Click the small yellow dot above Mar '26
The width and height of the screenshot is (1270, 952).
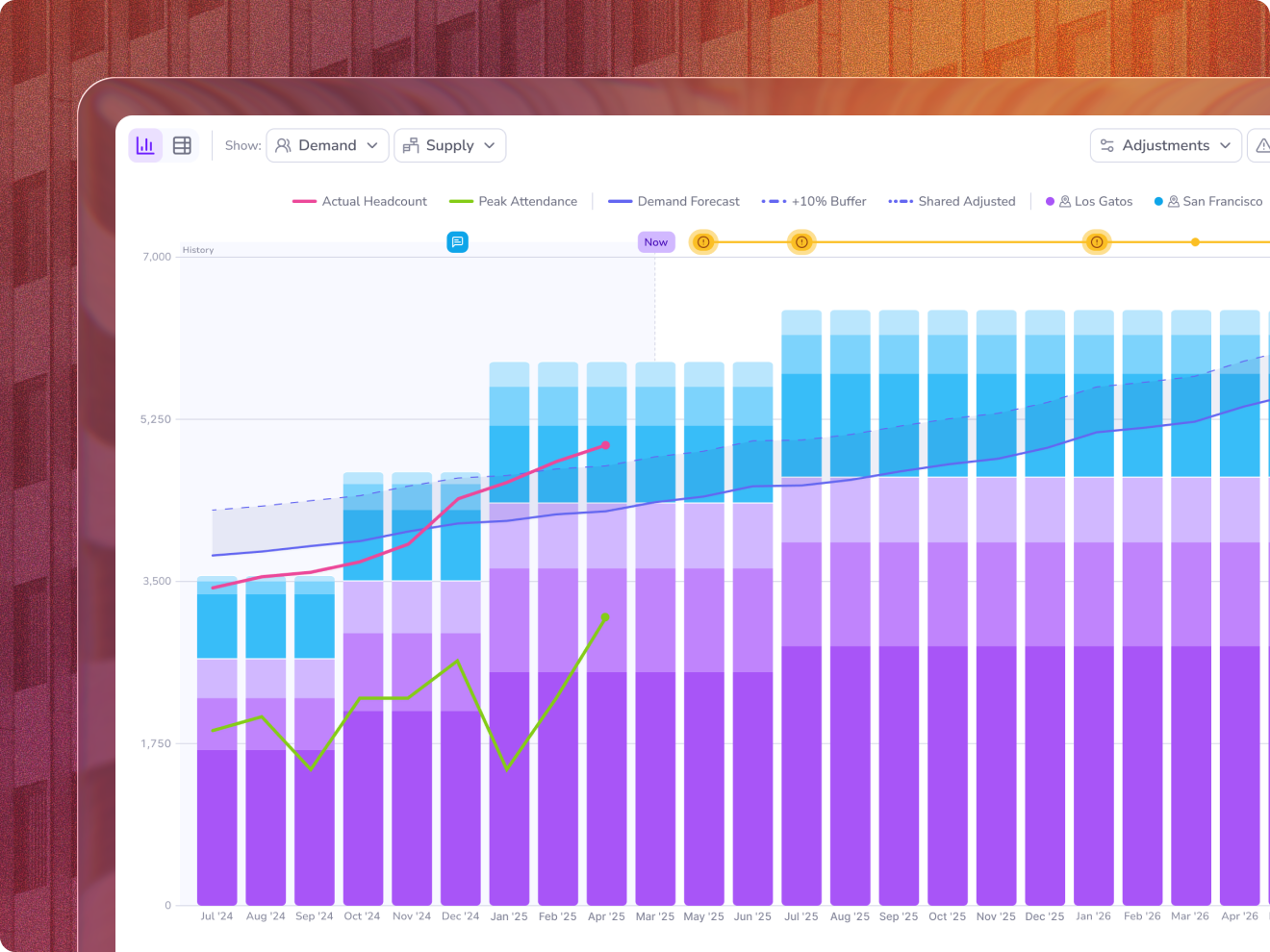click(1195, 242)
